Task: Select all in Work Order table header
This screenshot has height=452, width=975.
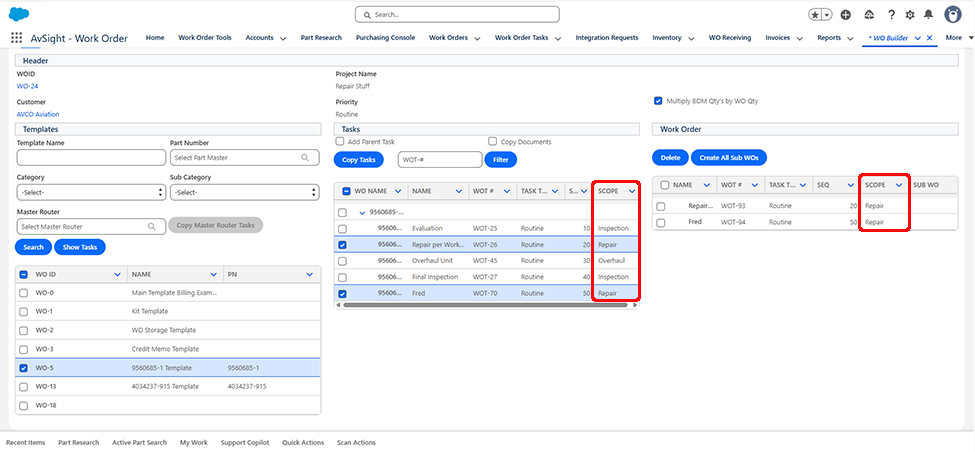Action: coord(665,185)
